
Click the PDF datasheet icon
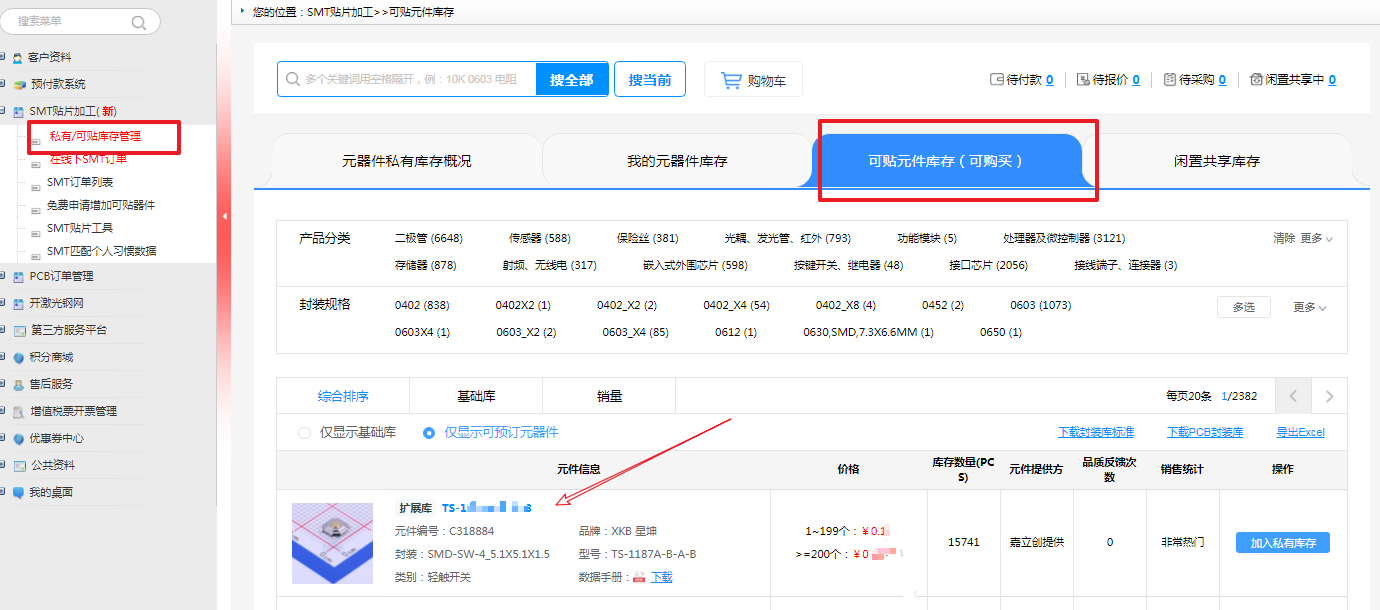tap(639, 577)
